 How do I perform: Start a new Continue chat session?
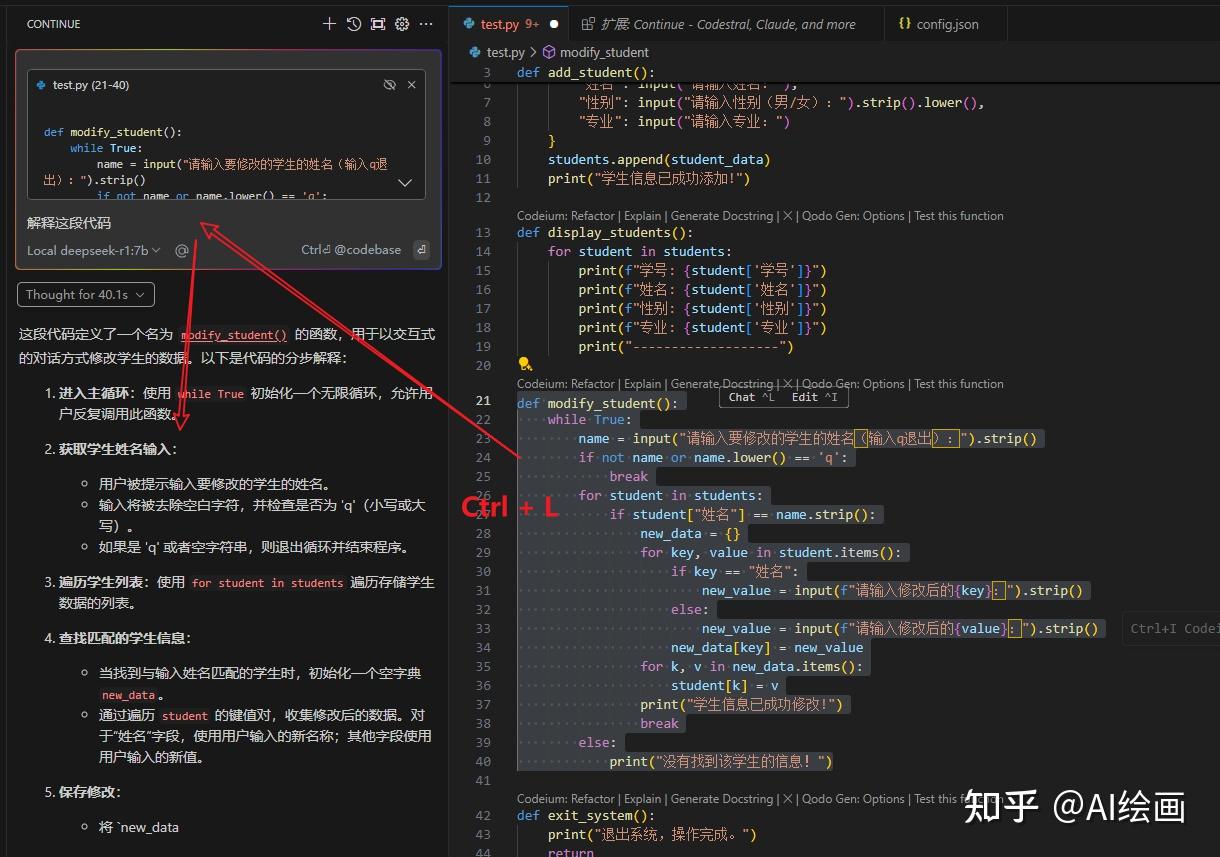(329, 23)
